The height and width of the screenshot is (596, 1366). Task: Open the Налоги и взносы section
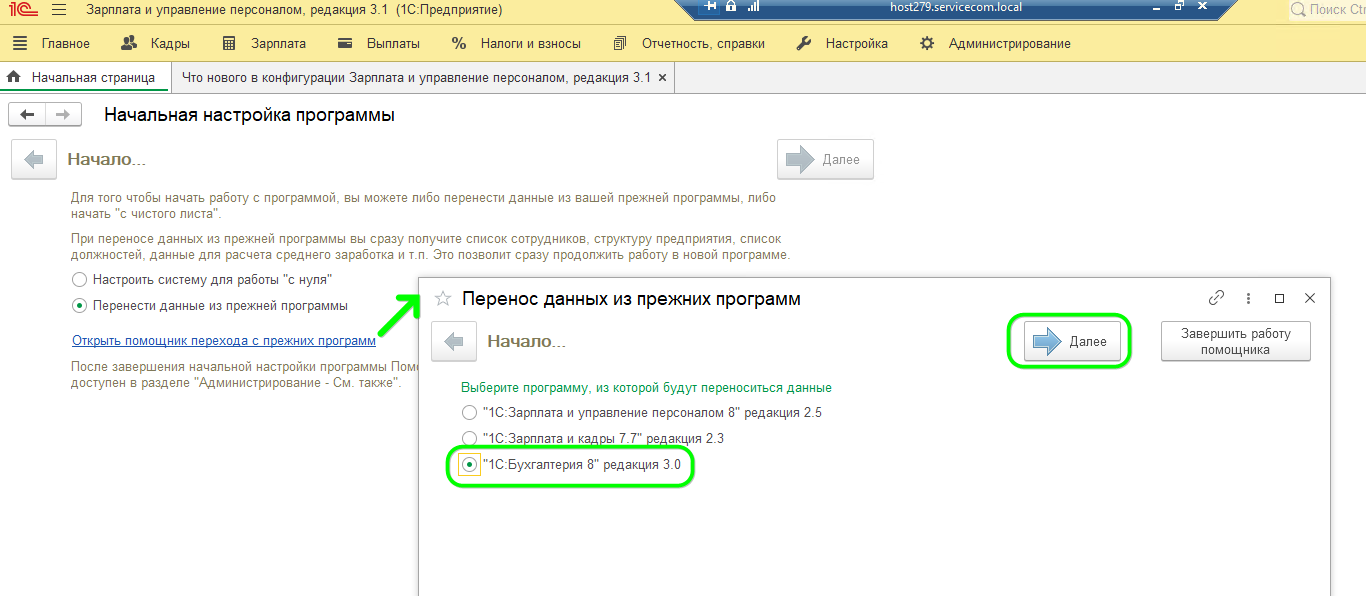(x=516, y=44)
